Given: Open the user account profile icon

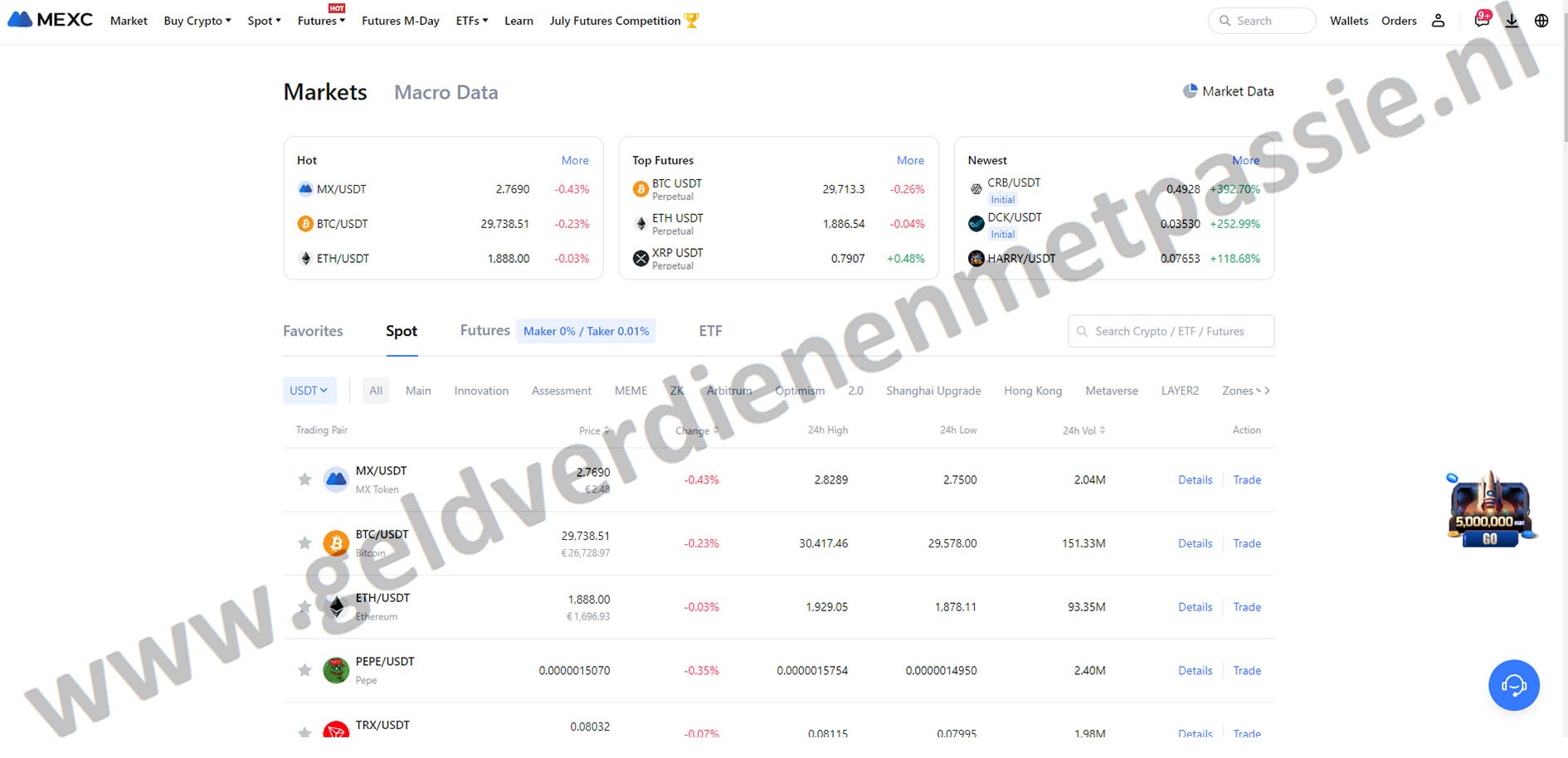Looking at the screenshot, I should pyautogui.click(x=1438, y=21).
